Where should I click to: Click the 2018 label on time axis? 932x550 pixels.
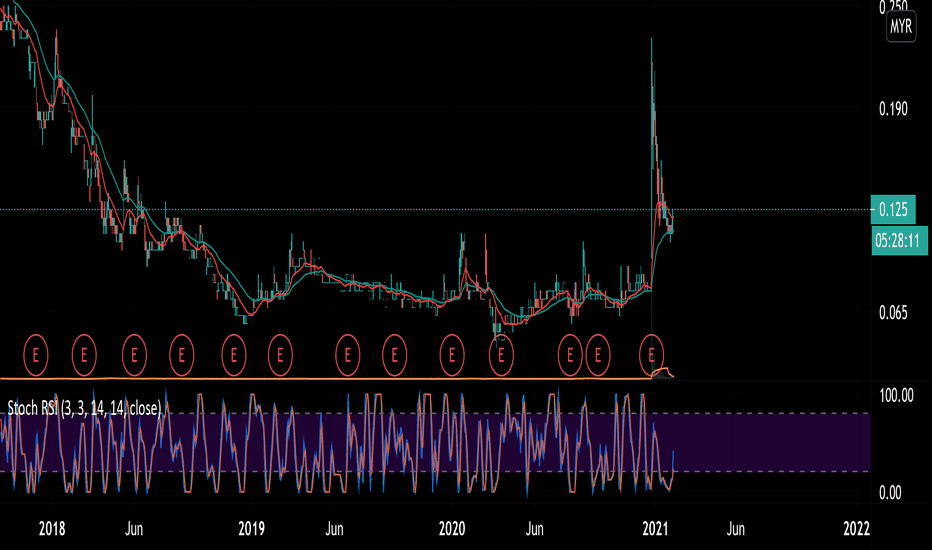coord(52,529)
